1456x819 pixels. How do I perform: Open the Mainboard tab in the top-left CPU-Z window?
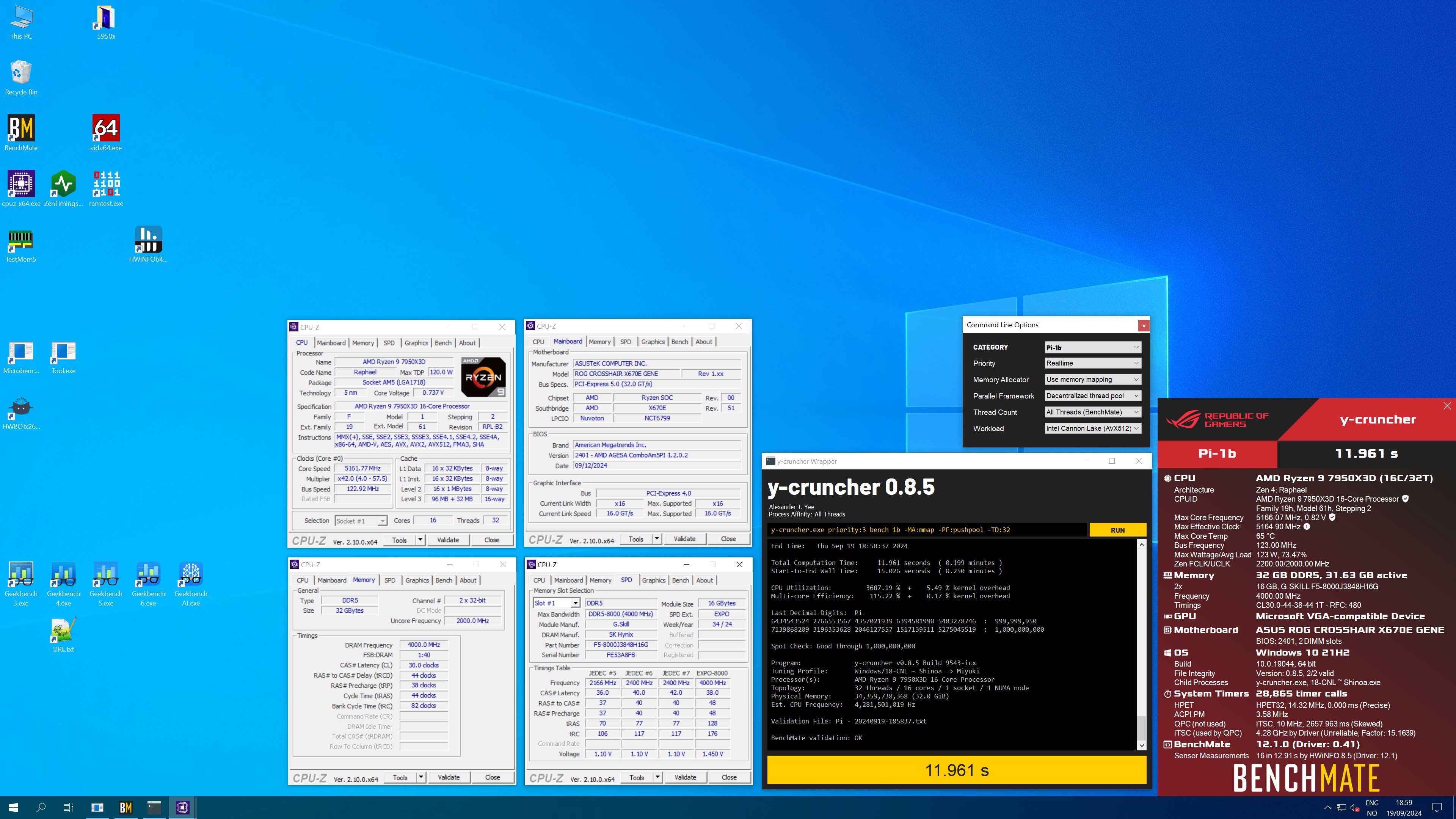point(331,342)
